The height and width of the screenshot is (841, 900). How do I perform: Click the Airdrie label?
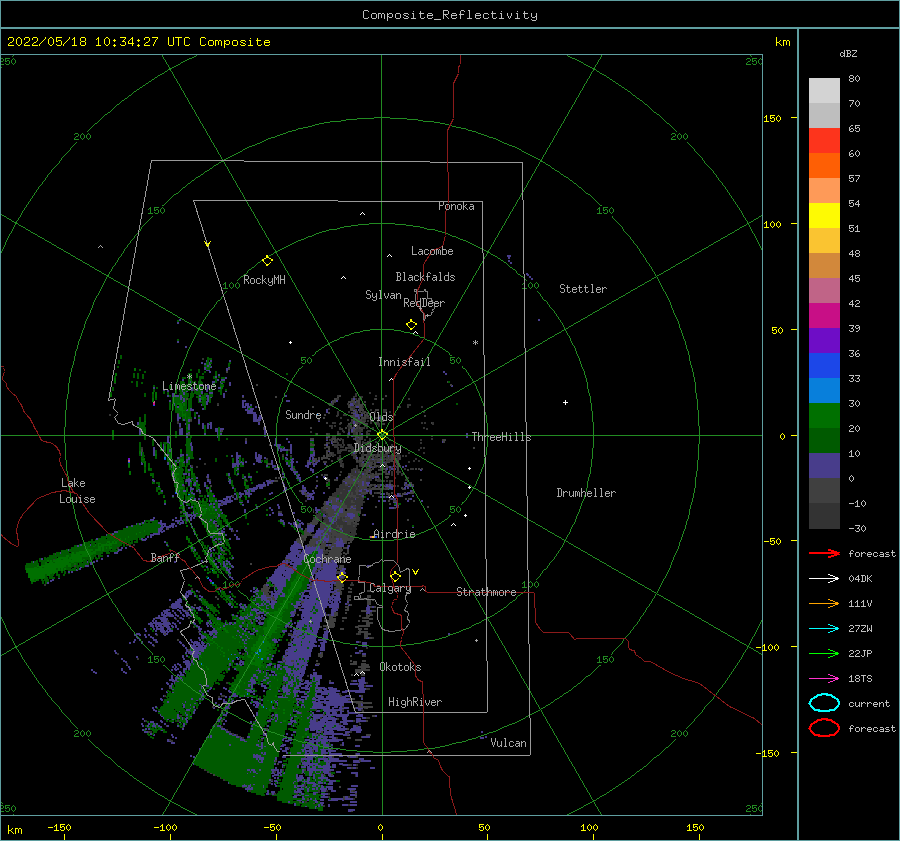[x=394, y=534]
